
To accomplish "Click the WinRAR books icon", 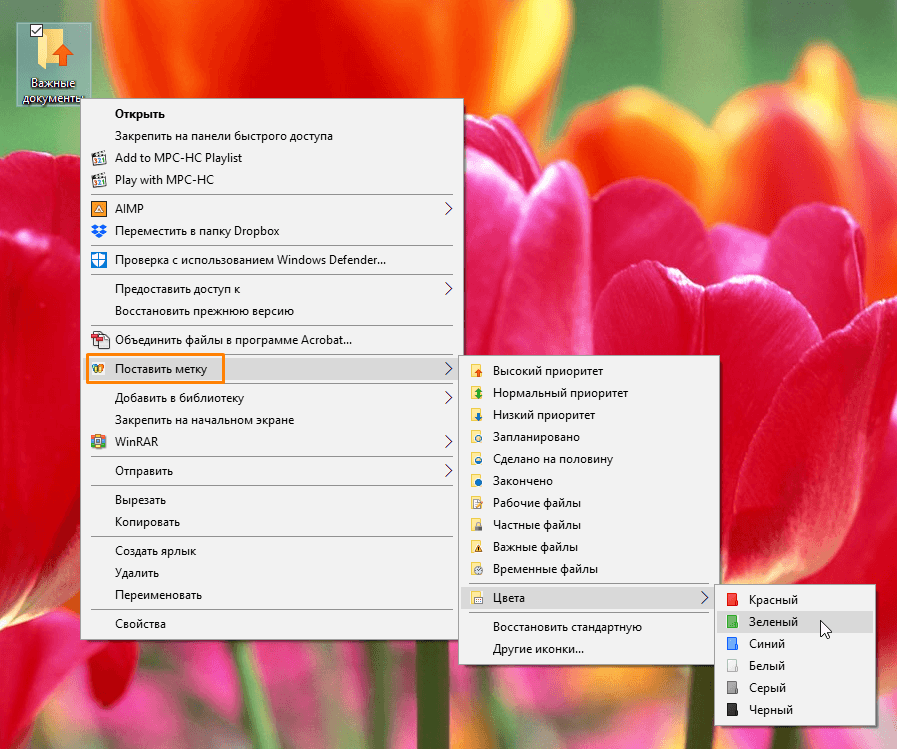I will pyautogui.click(x=99, y=442).
